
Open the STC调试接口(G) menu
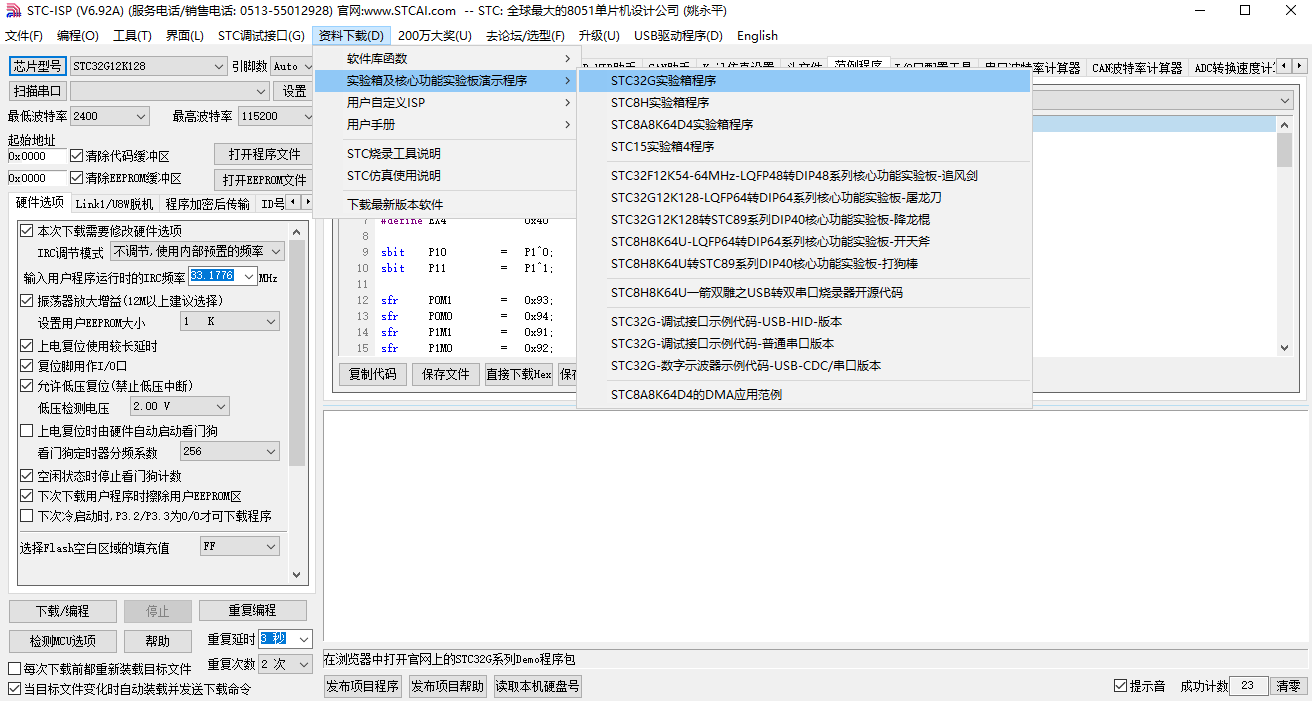pyautogui.click(x=261, y=35)
